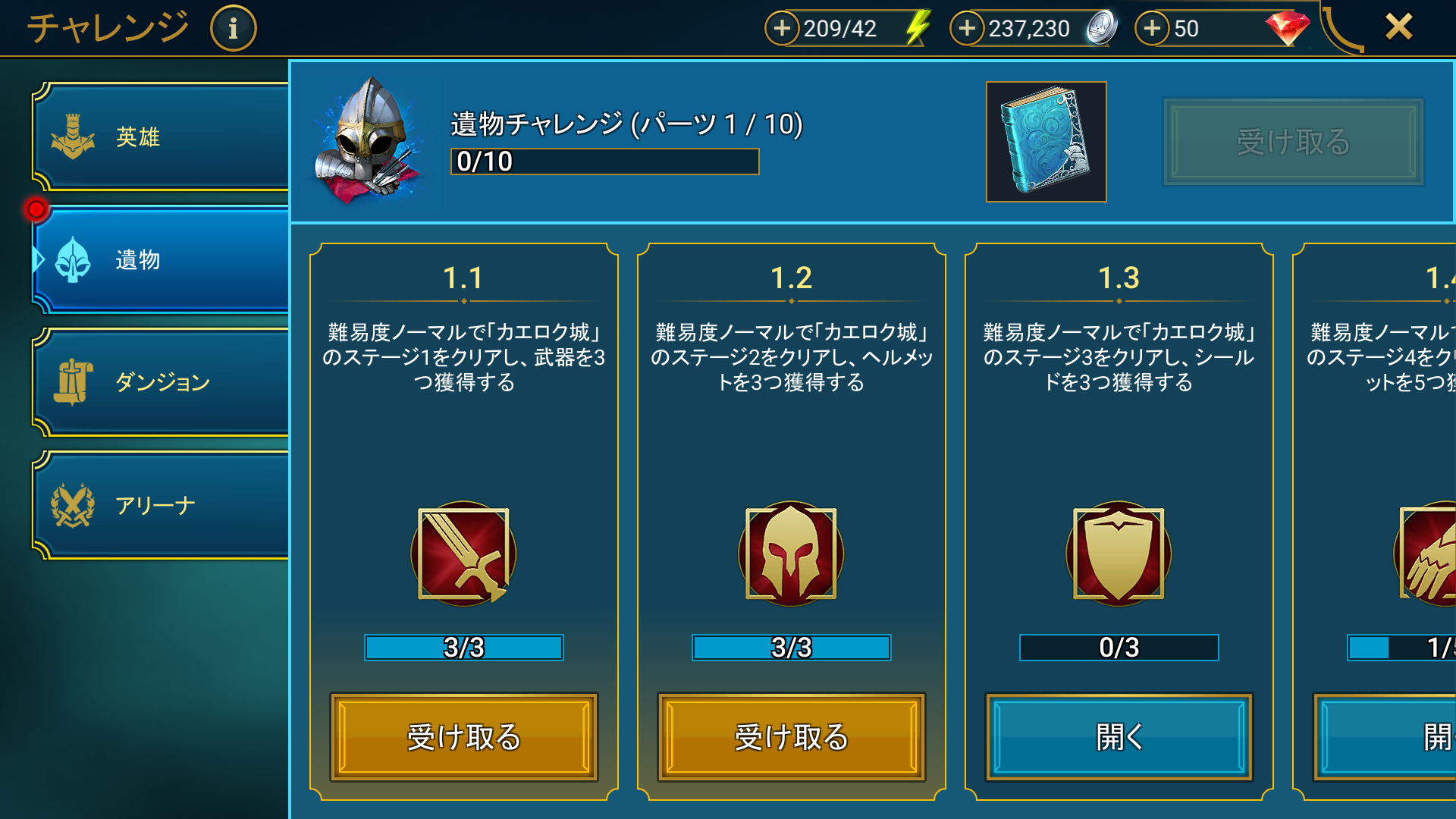Screen dimensions: 1456x819
Task: Open the challenge info icon
Action: 233,29
